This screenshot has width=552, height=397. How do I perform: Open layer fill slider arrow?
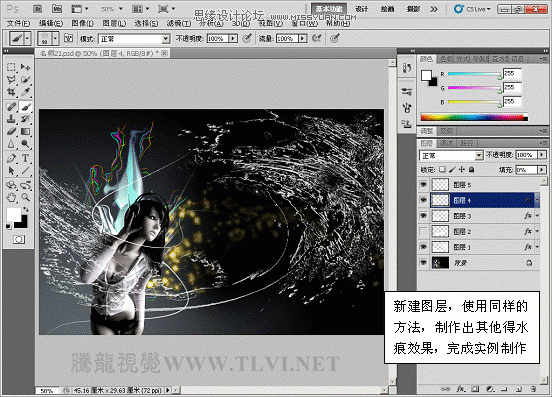tap(542, 170)
